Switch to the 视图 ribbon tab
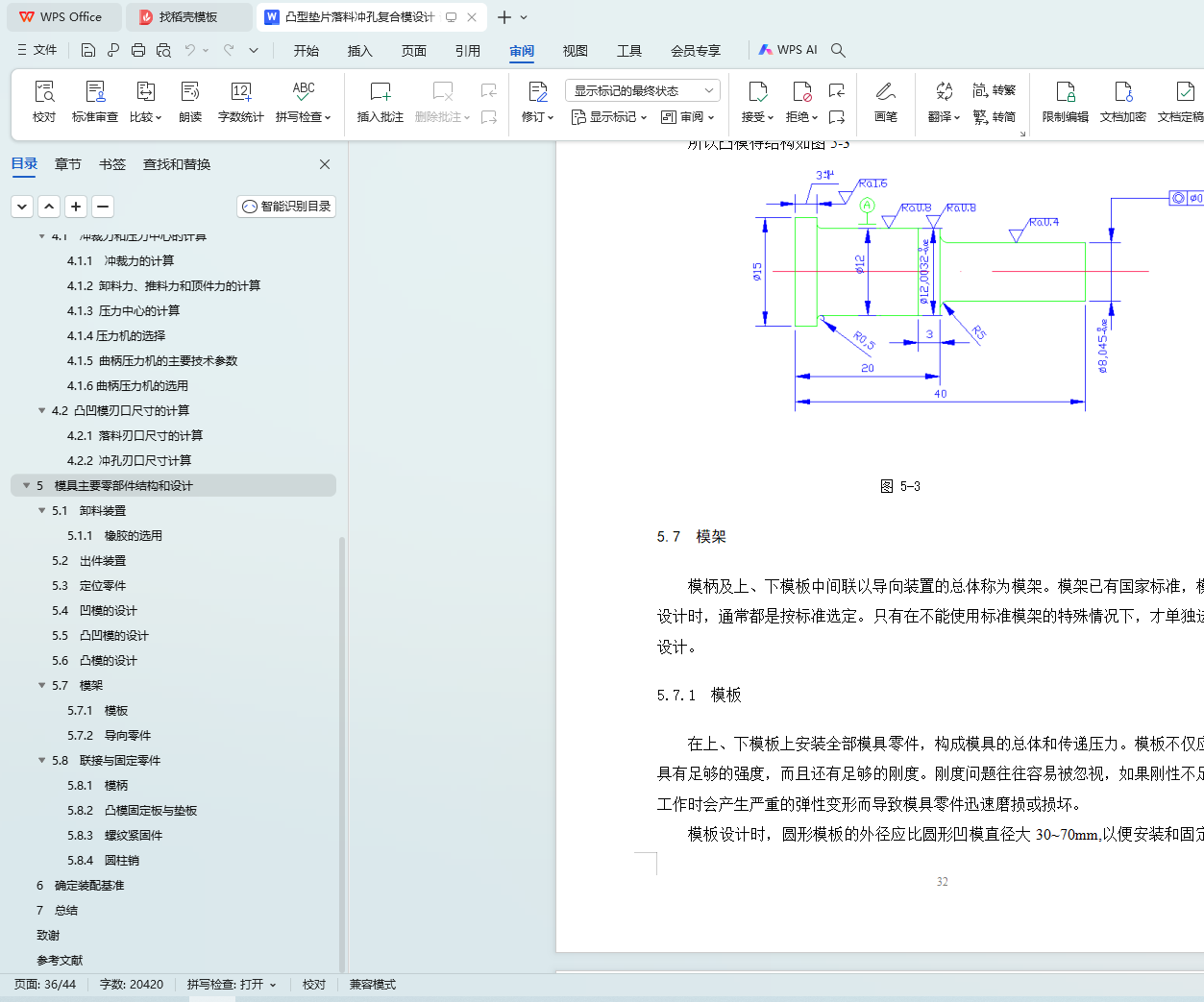The height and width of the screenshot is (1002, 1204). click(576, 51)
